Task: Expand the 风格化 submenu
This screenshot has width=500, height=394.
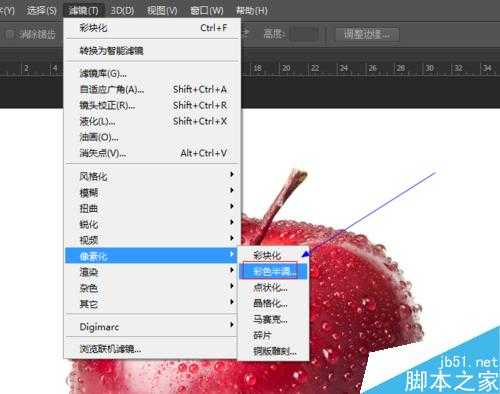Action: tap(152, 176)
